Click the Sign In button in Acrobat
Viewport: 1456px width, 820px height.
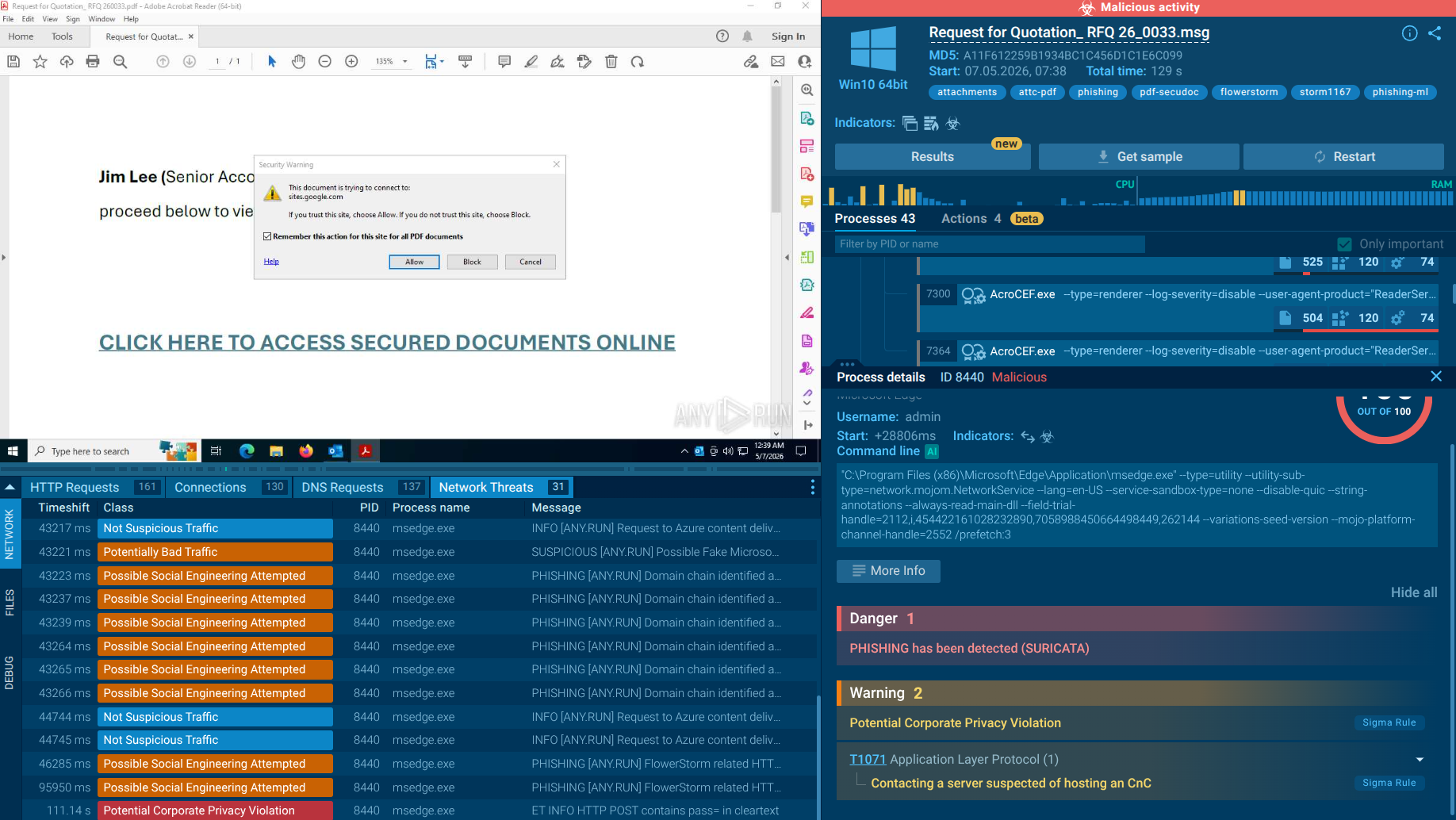click(788, 36)
